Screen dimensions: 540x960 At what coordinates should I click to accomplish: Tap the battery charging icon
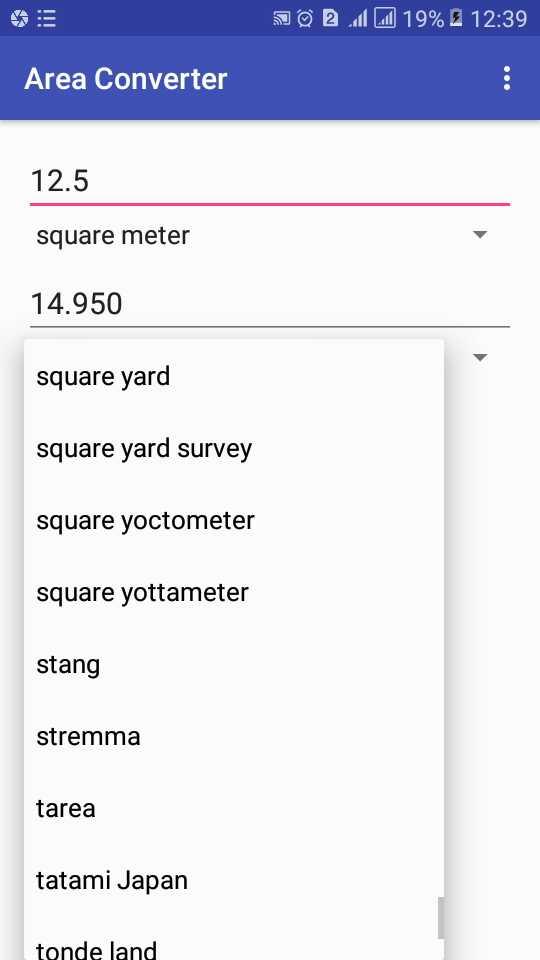pyautogui.click(x=456, y=19)
